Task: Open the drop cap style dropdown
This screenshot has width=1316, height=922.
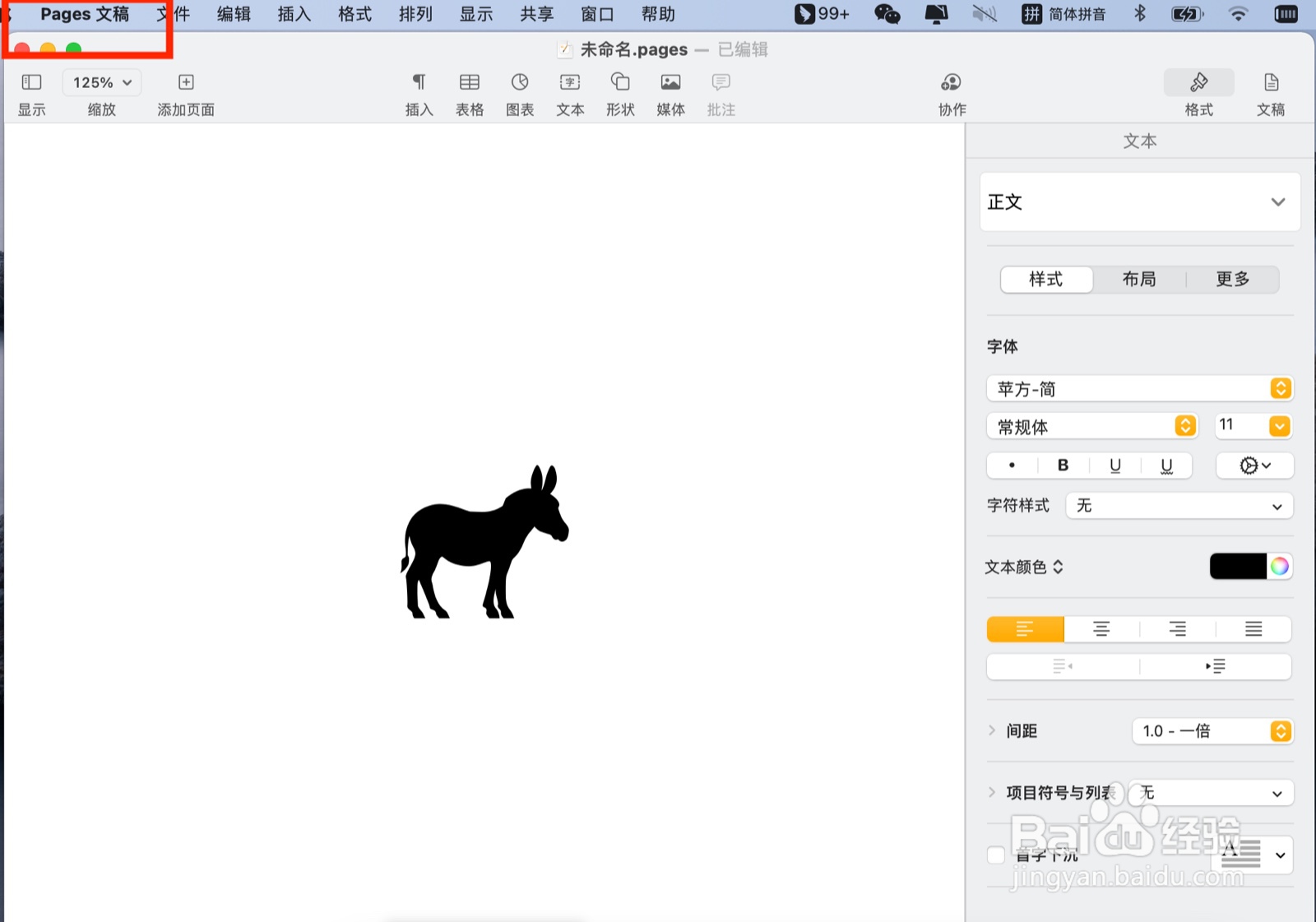Action: tap(1253, 855)
